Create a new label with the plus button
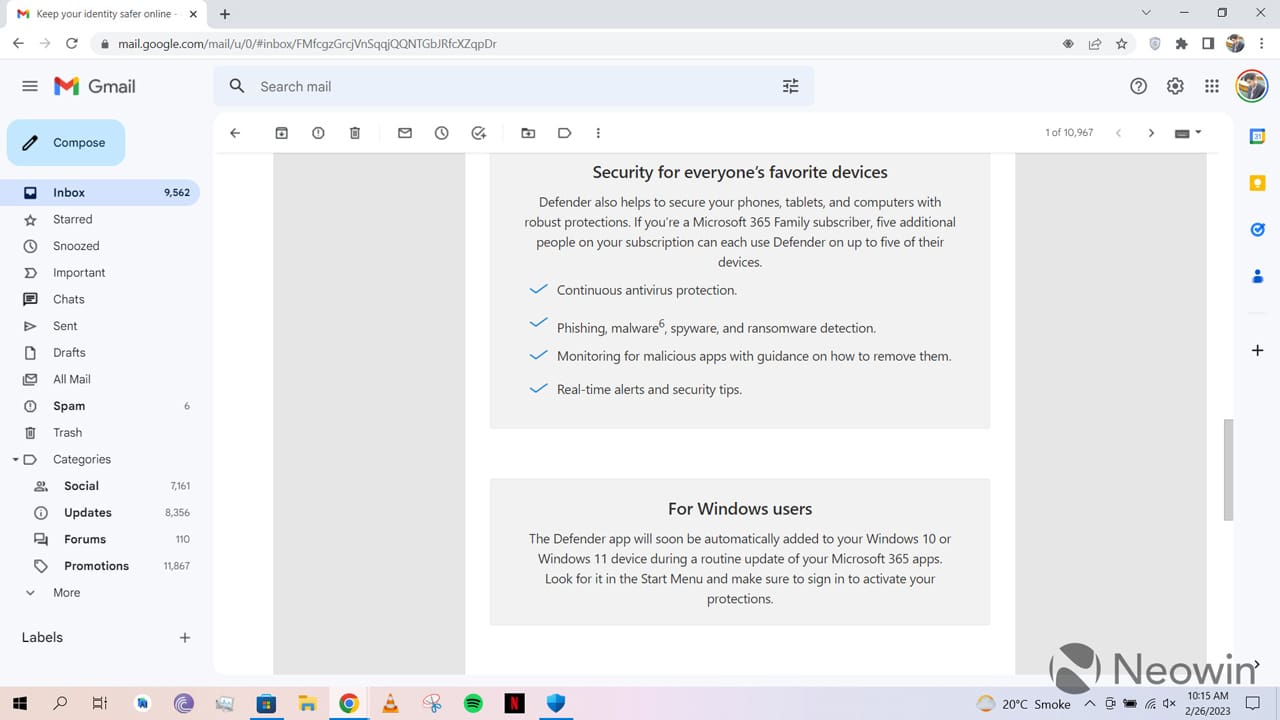 (184, 638)
